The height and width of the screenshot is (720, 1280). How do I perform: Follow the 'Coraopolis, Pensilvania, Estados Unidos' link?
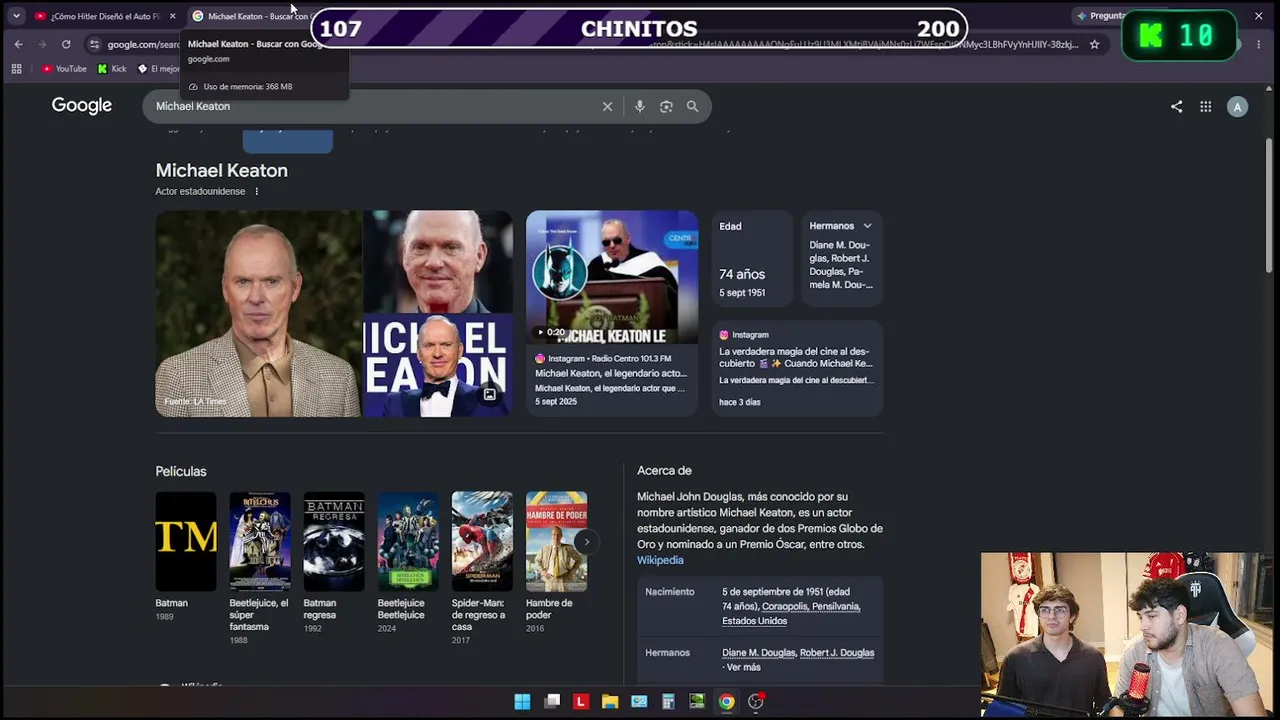tap(791, 613)
